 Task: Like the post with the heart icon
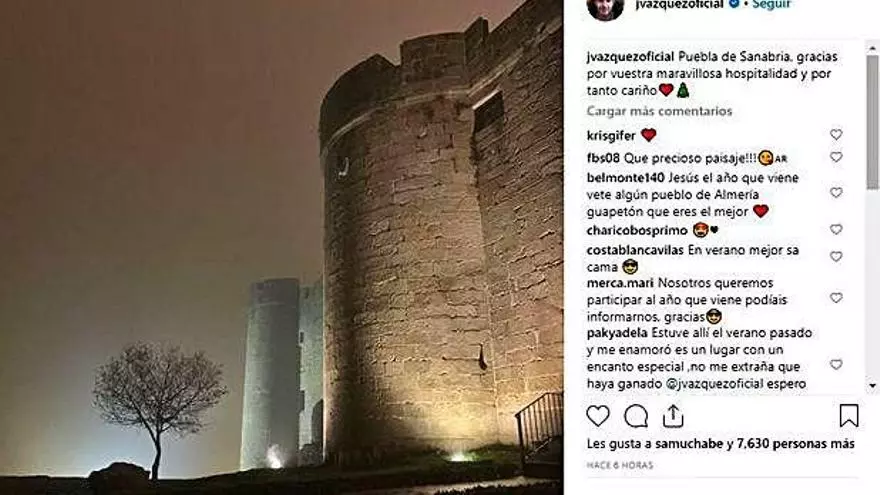[598, 416]
